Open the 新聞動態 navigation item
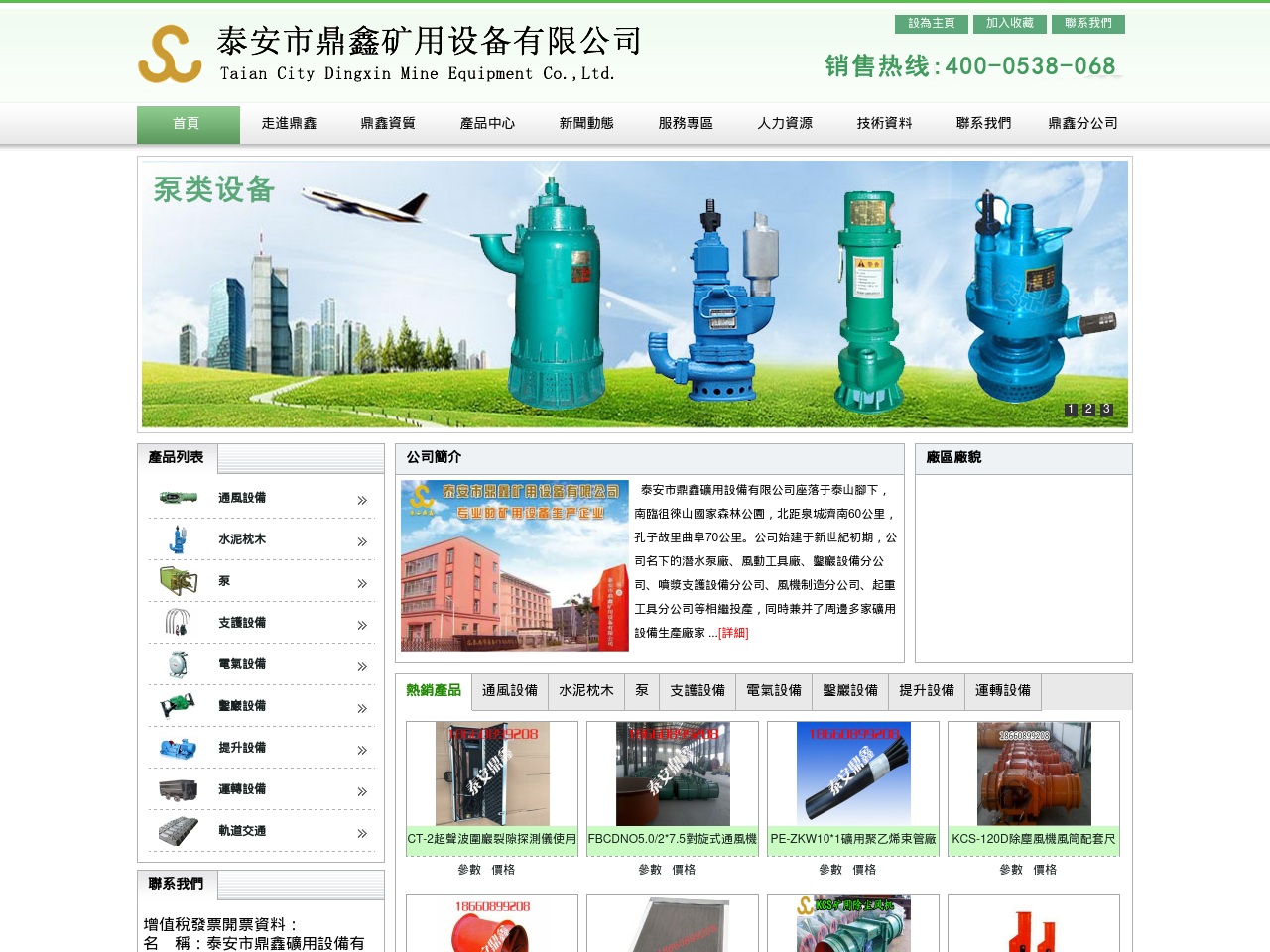 (x=586, y=124)
